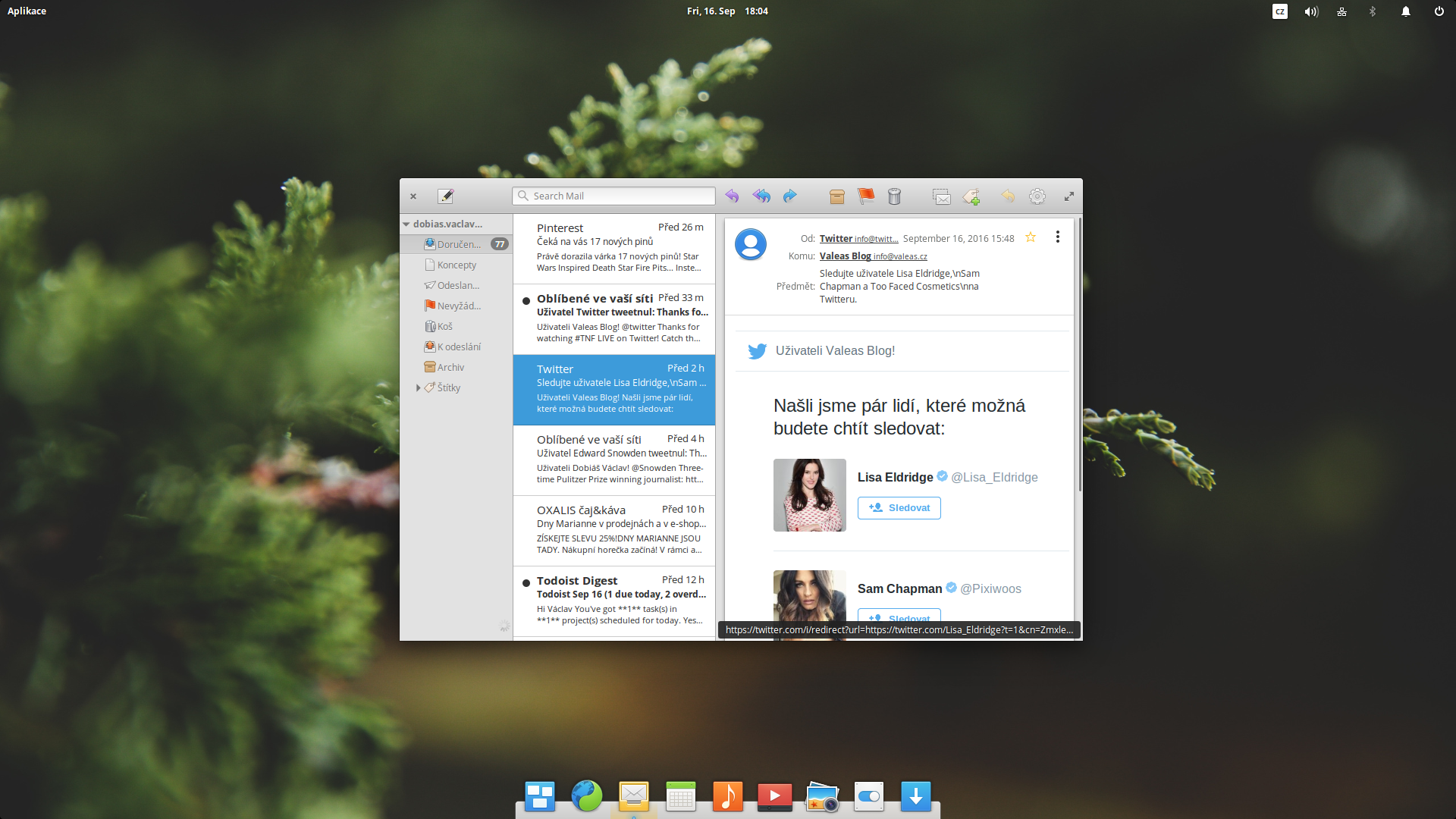Launch the web browser from dock
The width and height of the screenshot is (1456, 819).
pos(587,796)
